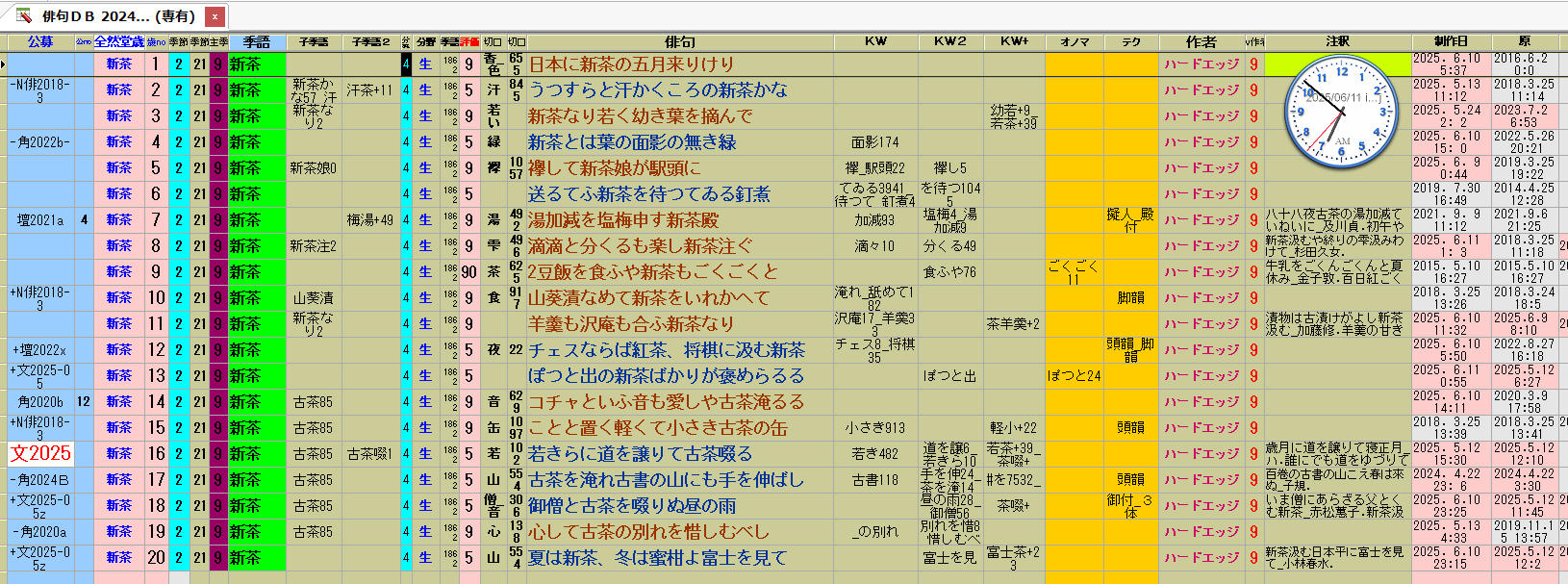The image size is (1568, 584).
Task: Select the 公募 column header
Action: pyautogui.click(x=40, y=41)
